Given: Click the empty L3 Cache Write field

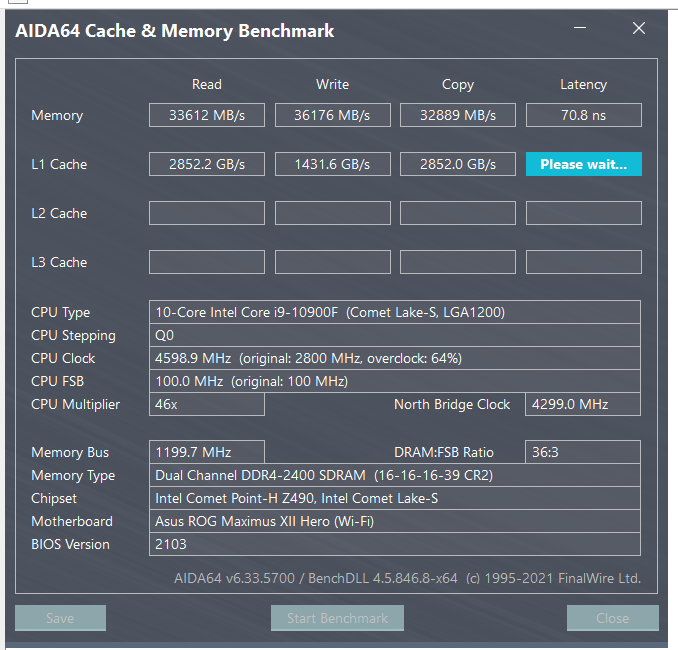Looking at the screenshot, I should [x=333, y=262].
